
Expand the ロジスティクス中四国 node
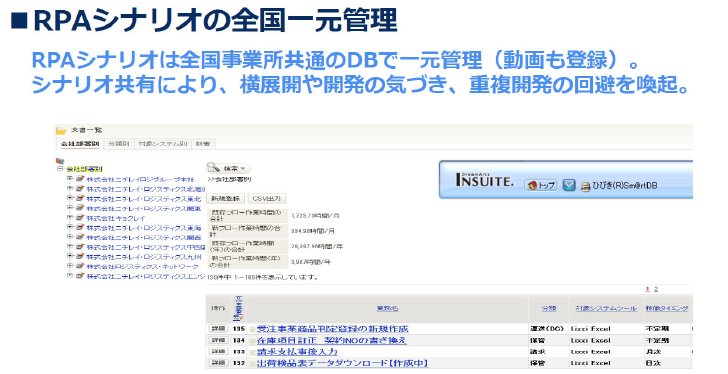tap(70, 246)
